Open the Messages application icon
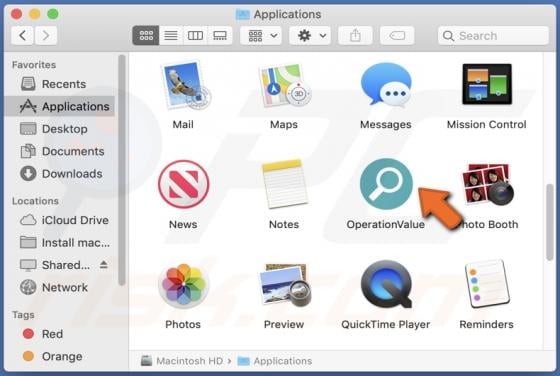The image size is (560, 376). [386, 85]
